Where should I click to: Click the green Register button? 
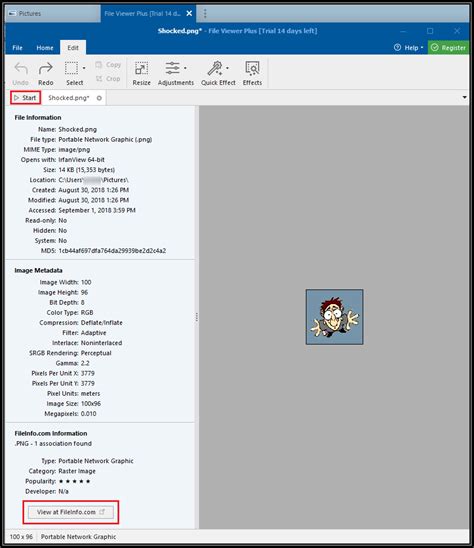click(x=448, y=48)
